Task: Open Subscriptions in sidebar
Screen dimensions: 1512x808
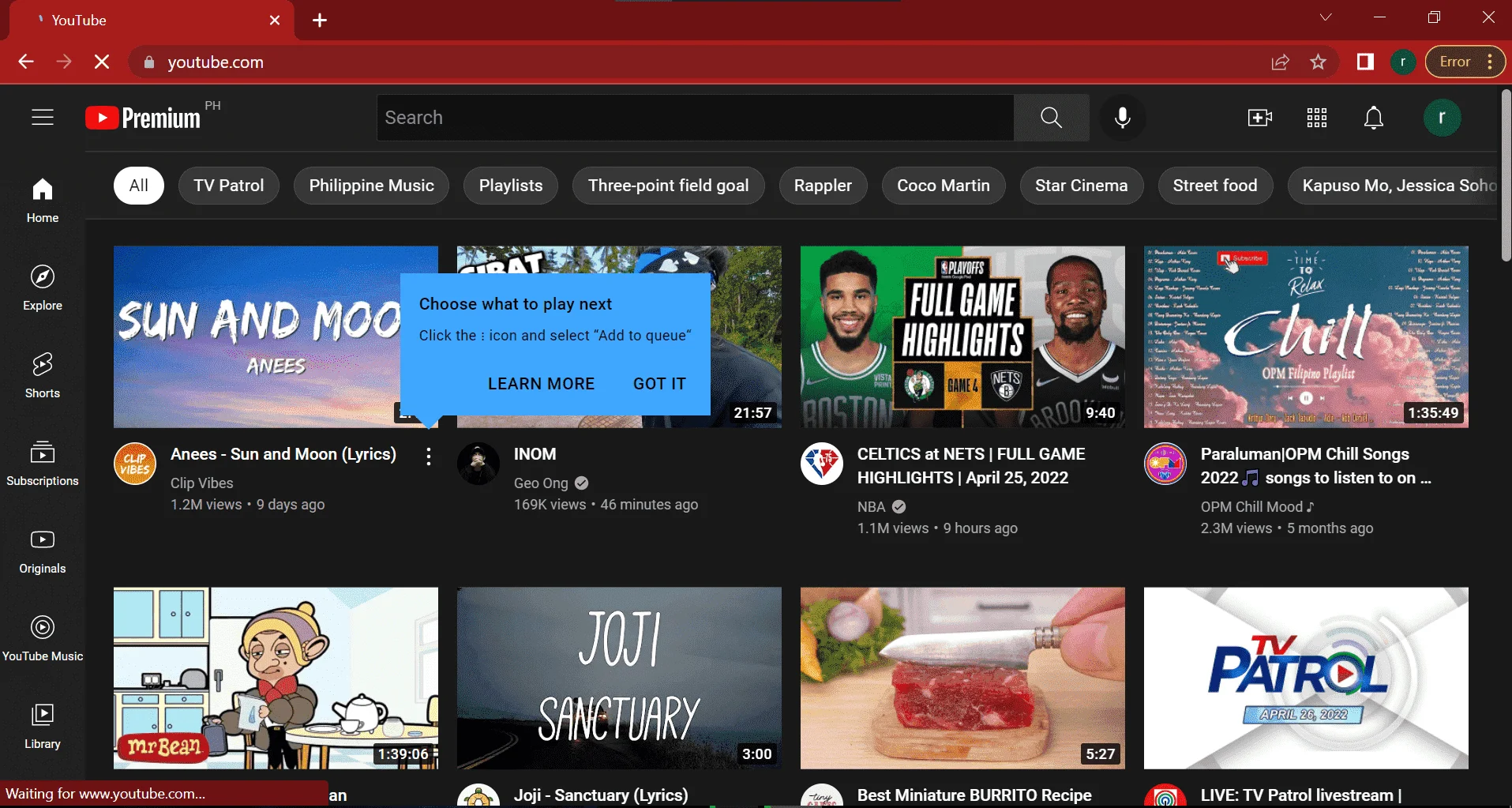Action: (43, 464)
